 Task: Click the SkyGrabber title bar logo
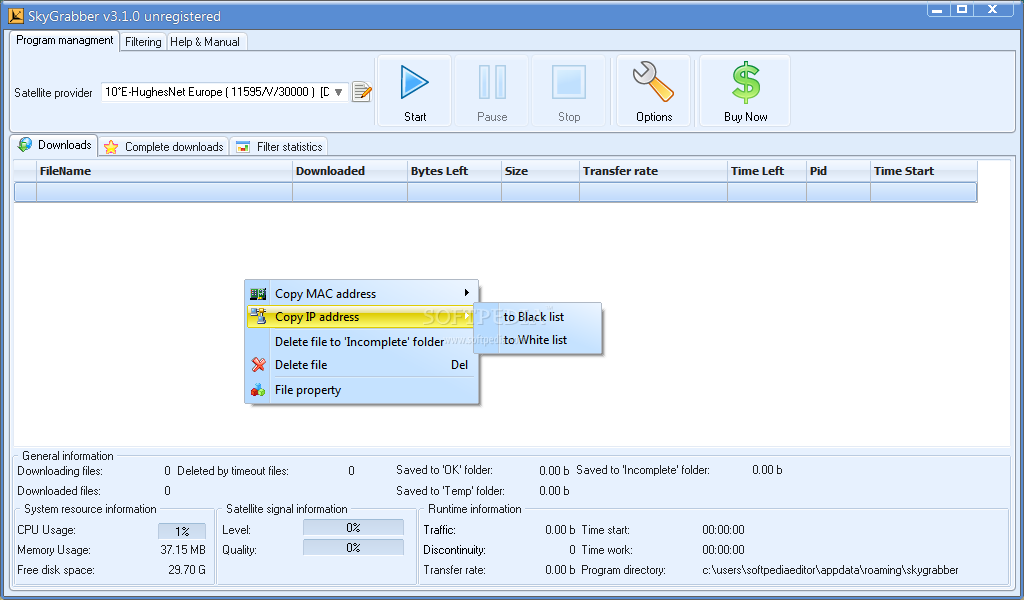pos(16,16)
